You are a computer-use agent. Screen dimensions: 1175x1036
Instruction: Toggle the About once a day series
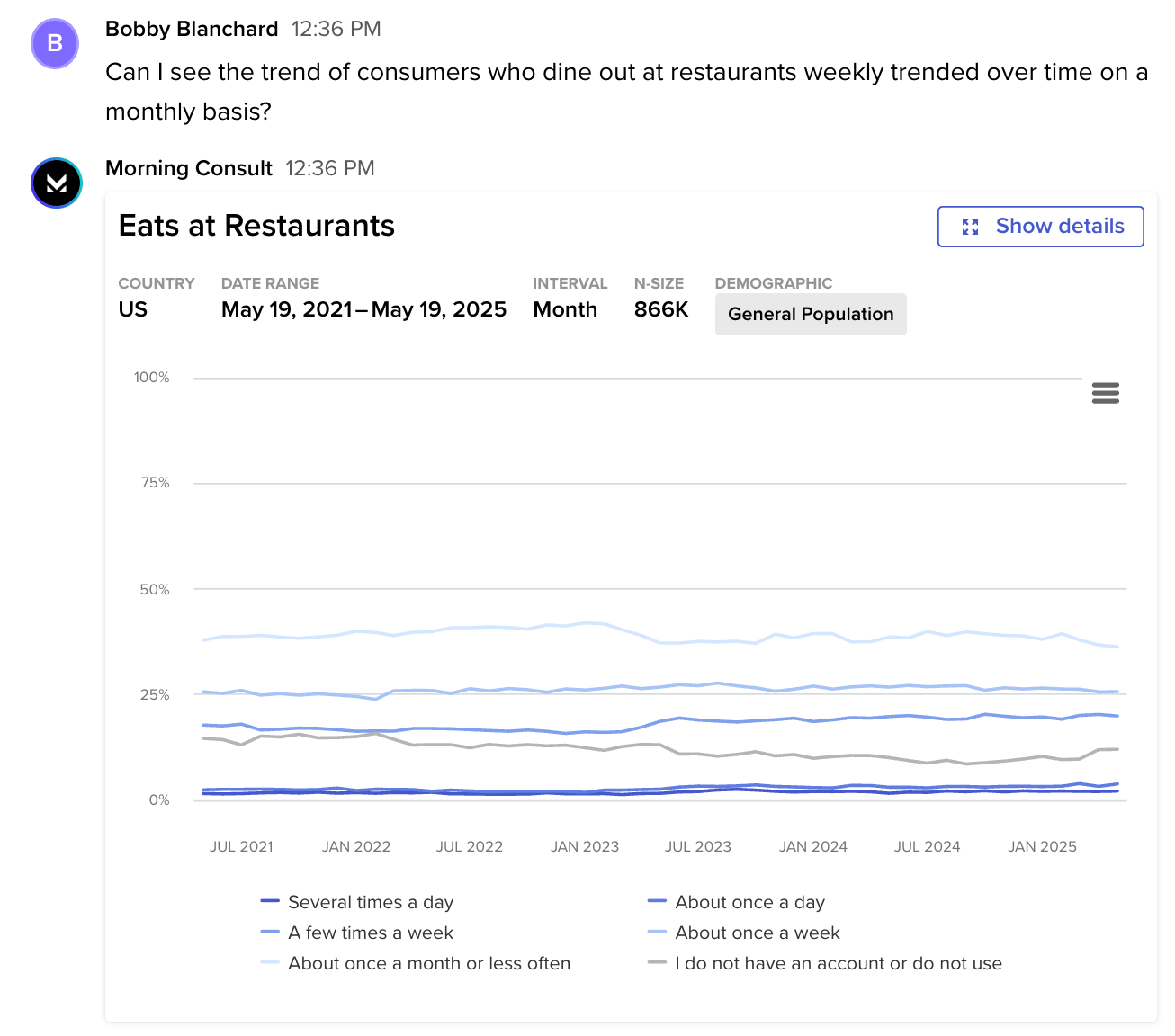749,902
